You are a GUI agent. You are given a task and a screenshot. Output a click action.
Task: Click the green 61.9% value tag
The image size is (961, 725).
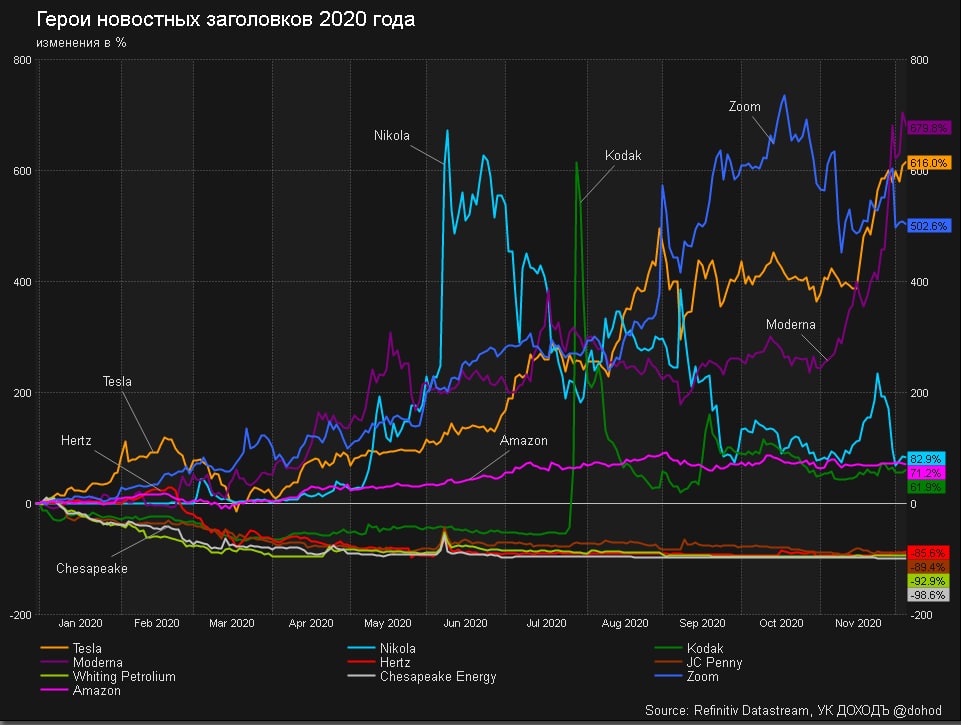coord(926,487)
